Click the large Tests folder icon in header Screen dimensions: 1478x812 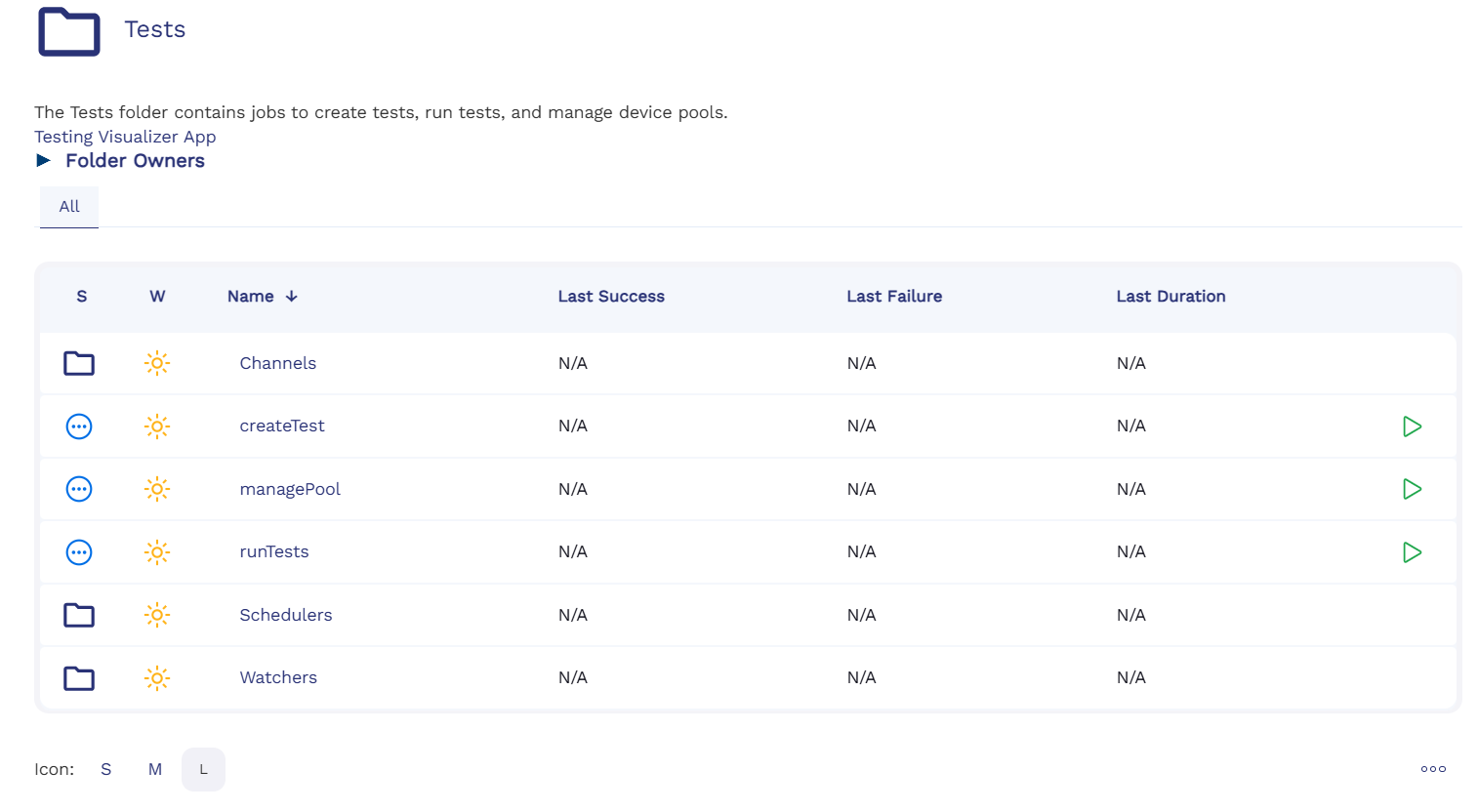point(69,31)
